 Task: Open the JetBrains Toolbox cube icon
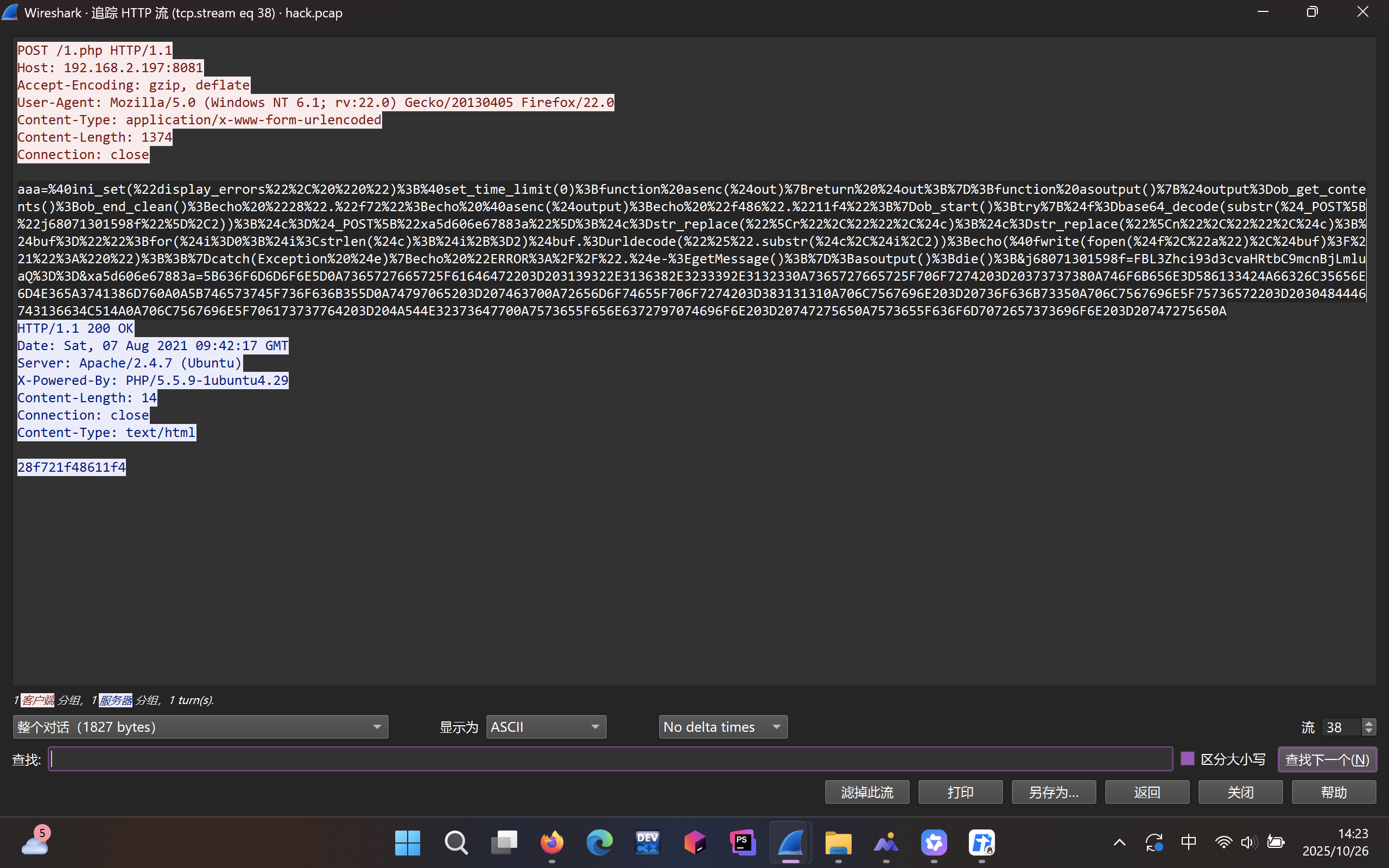[695, 842]
